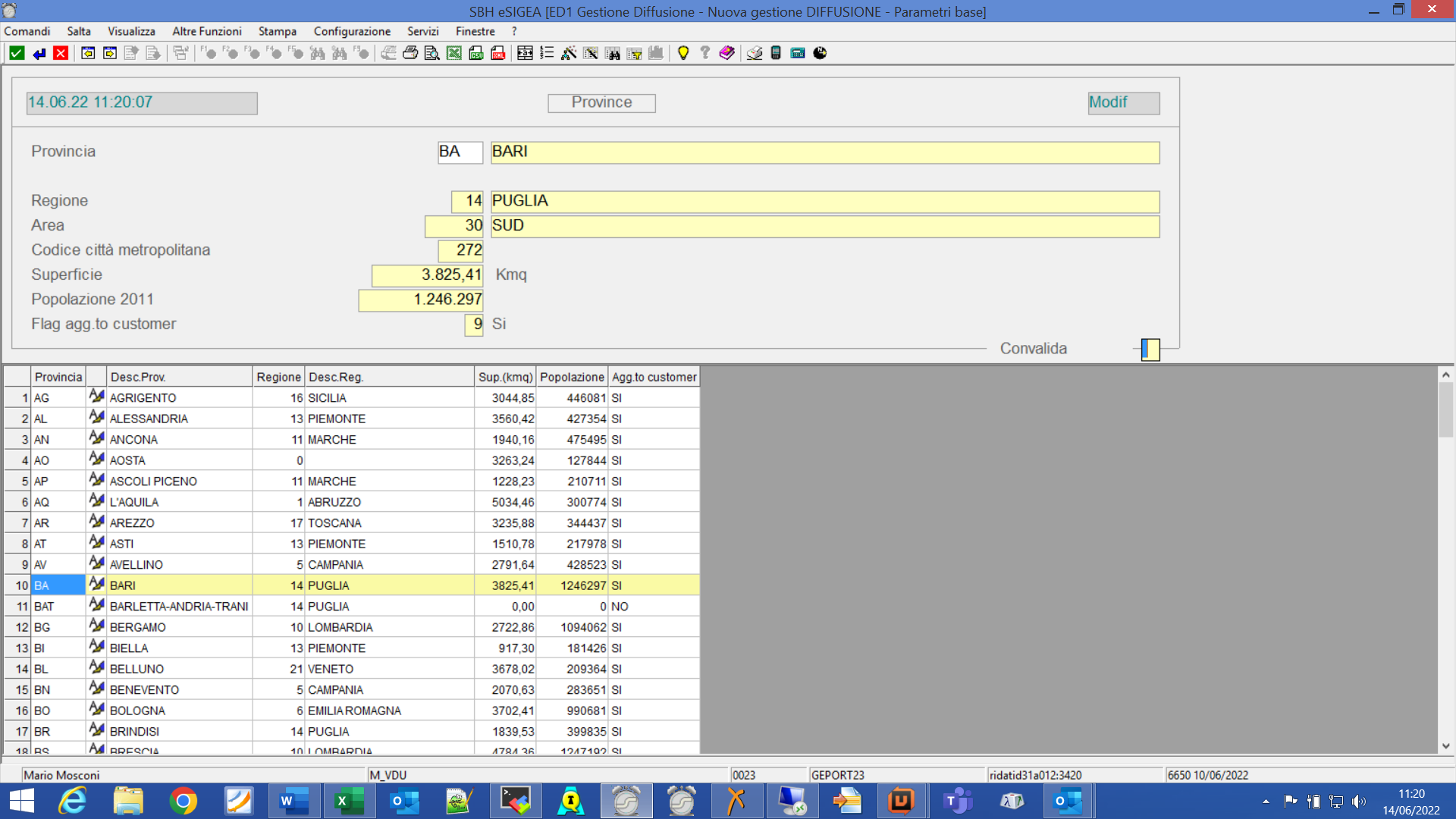Screen dimensions: 1456x819
Task: Toggle the Convalida checkbox
Action: pyautogui.click(x=1150, y=350)
